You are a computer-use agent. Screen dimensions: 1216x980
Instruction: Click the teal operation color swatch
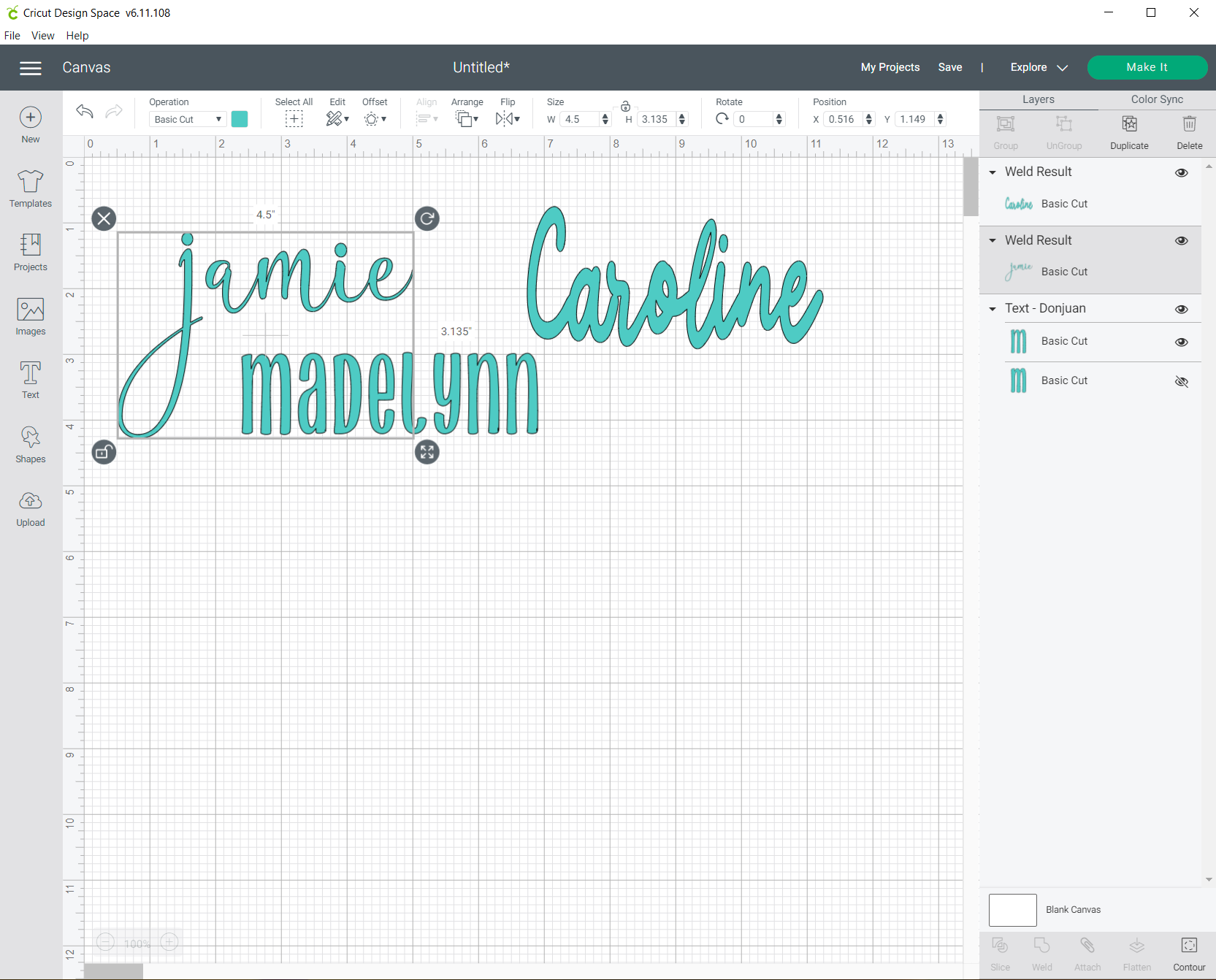pyautogui.click(x=240, y=119)
